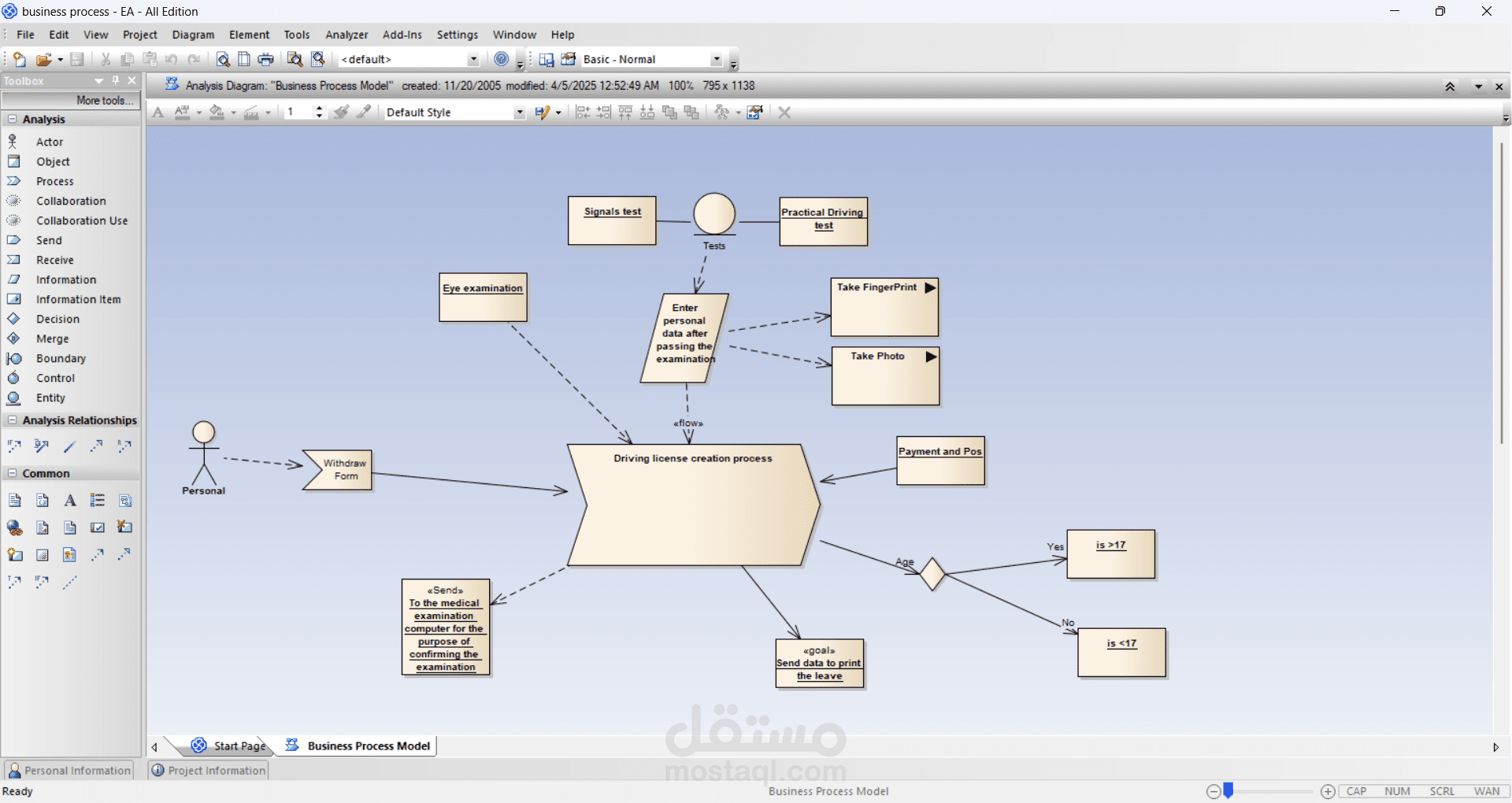This screenshot has height=803, width=1512.
Task: Click the paintbrush apply style icon
Action: [341, 113]
